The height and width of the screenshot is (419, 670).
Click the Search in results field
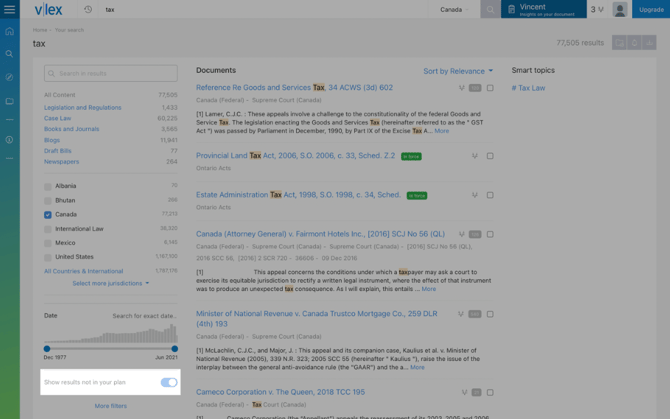111,73
